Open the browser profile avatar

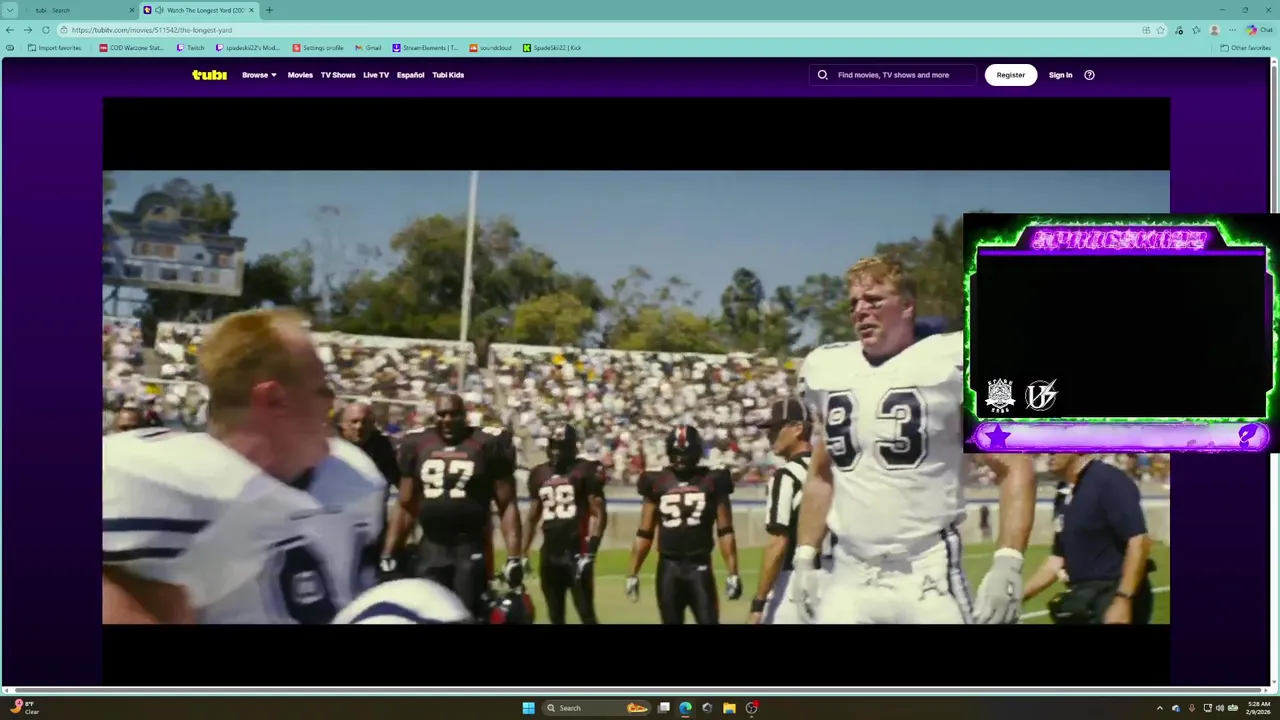click(x=1215, y=30)
